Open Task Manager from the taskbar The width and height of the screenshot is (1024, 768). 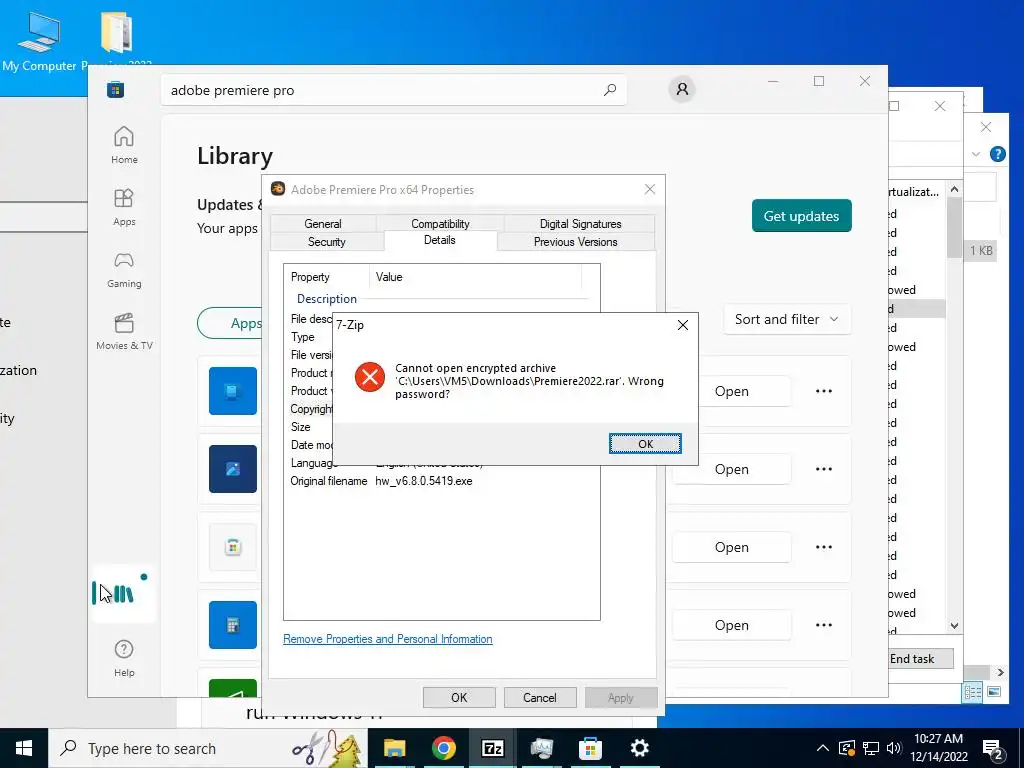[x=541, y=748]
